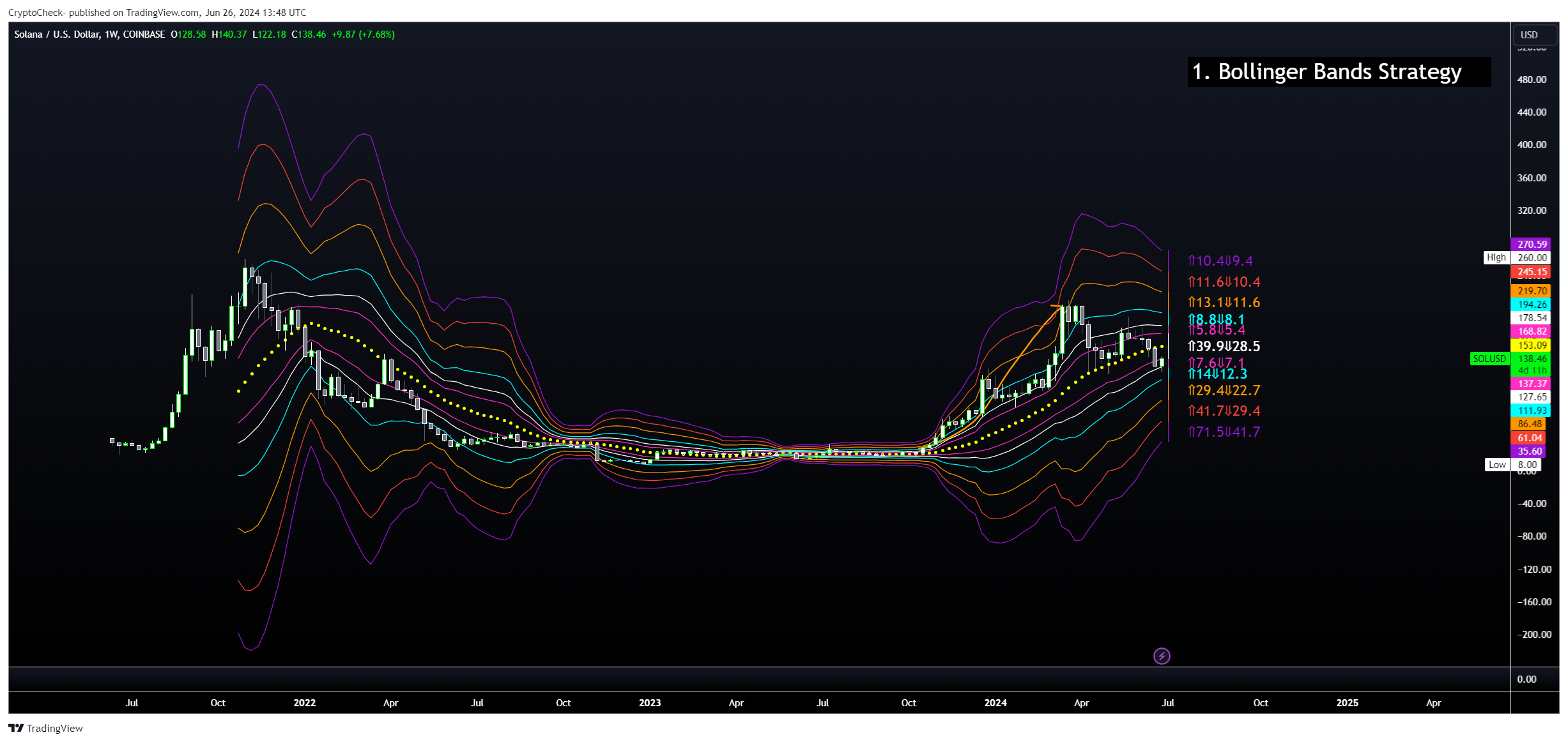
Task: Click the 4d 11h countdown label
Action: [x=1532, y=370]
